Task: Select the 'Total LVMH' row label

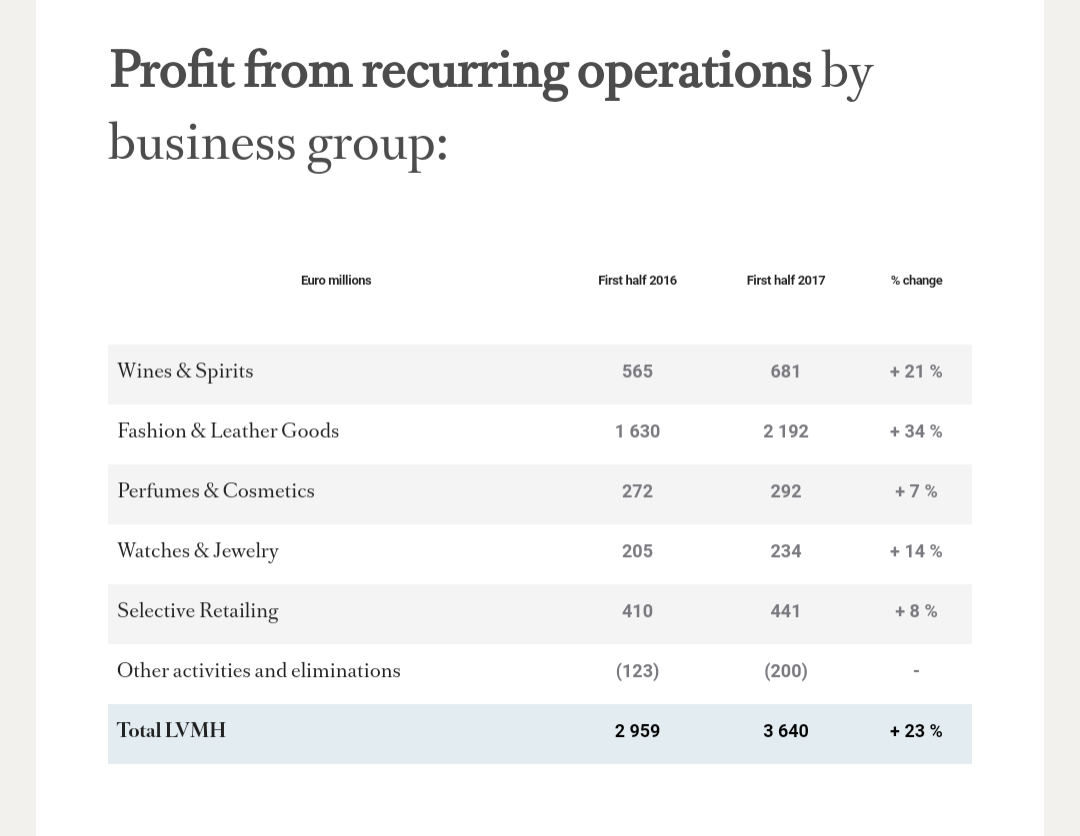Action: (172, 731)
